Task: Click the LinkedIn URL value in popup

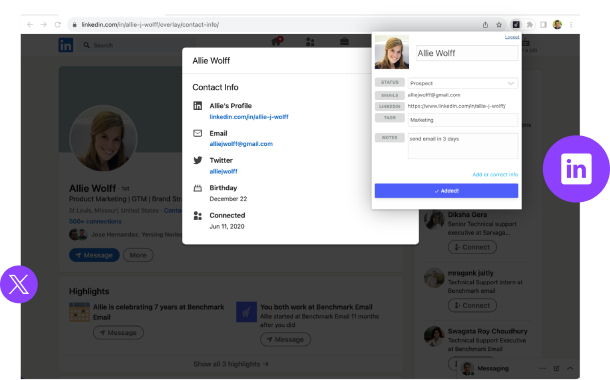Action: point(456,106)
